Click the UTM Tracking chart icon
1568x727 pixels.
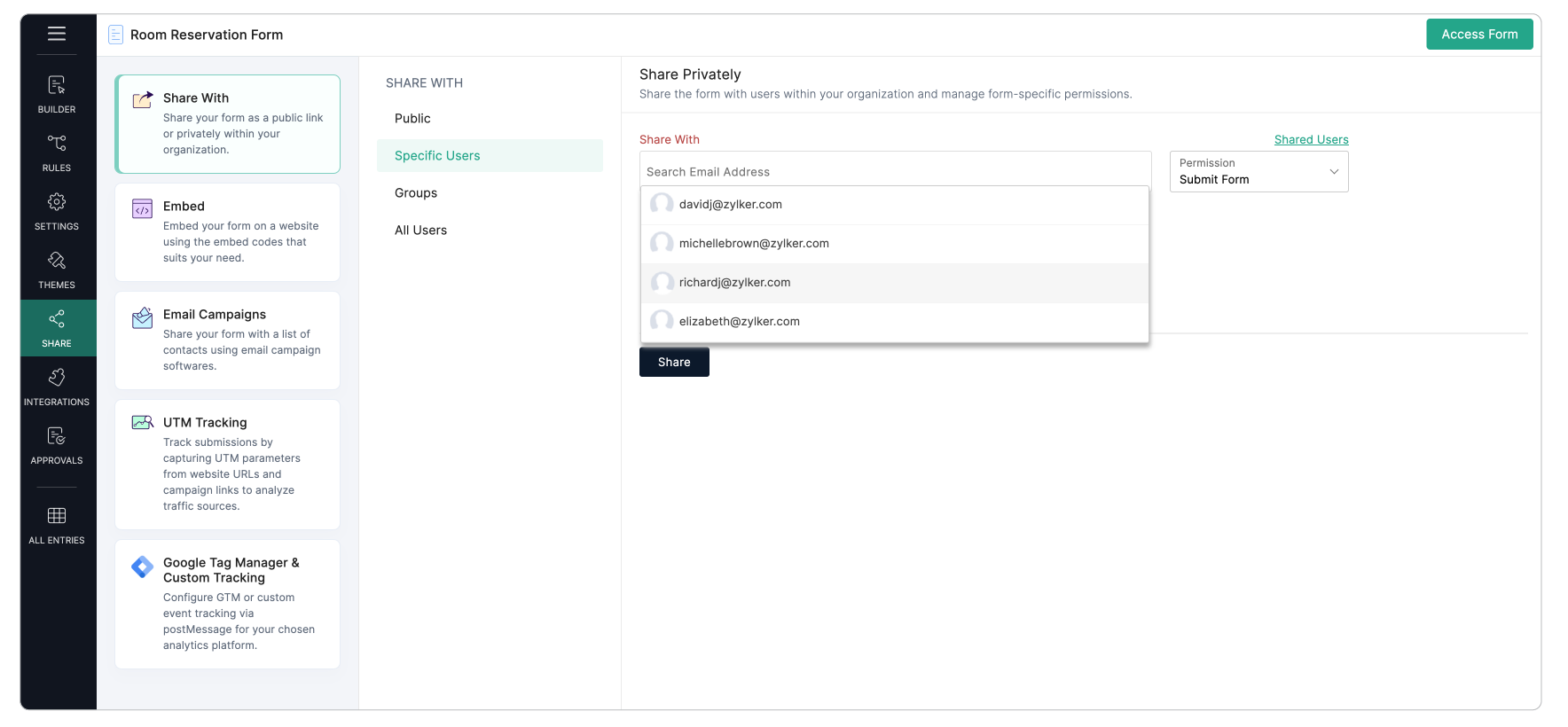pos(143,423)
